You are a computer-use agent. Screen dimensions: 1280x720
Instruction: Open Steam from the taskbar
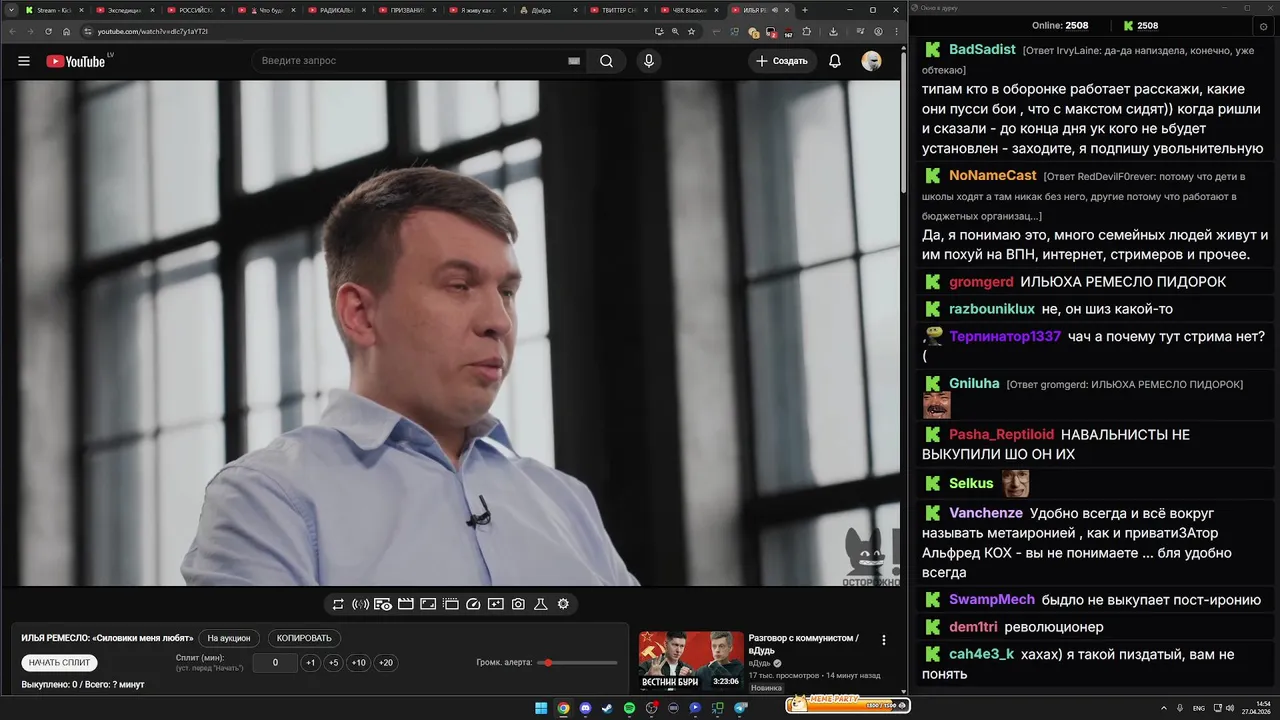(608, 708)
